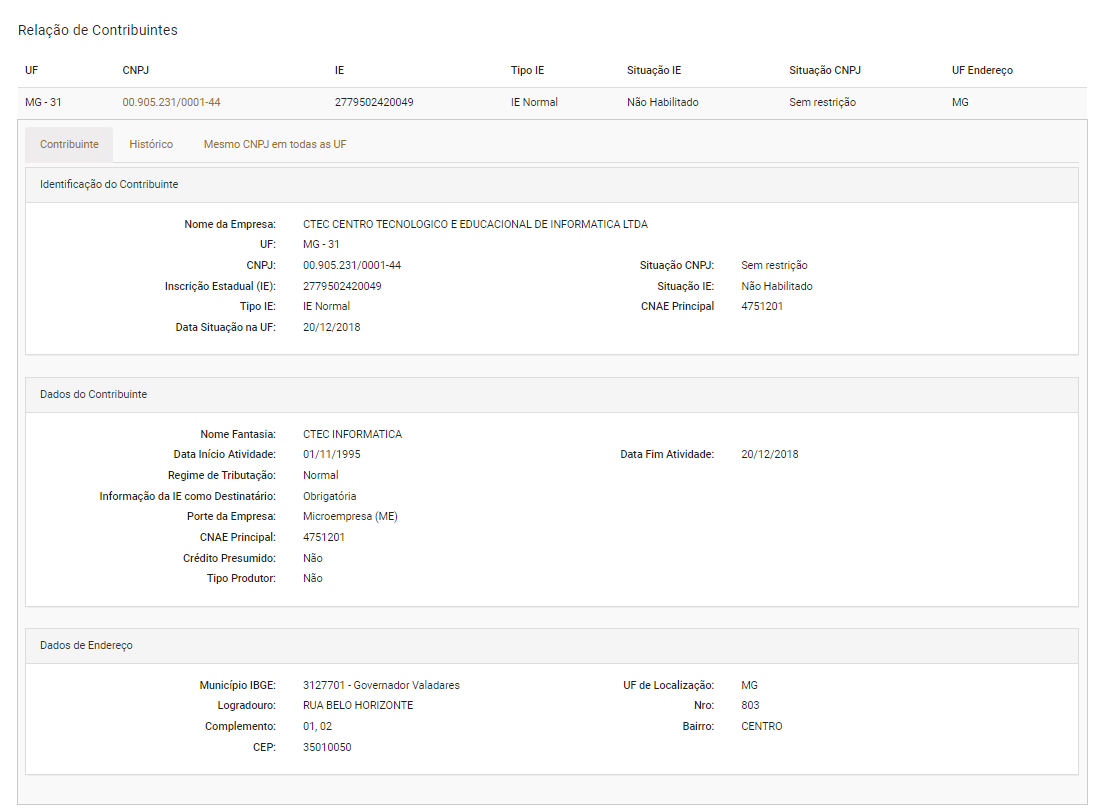Click the CEP value 35010050
1095x808 pixels.
tap(327, 747)
